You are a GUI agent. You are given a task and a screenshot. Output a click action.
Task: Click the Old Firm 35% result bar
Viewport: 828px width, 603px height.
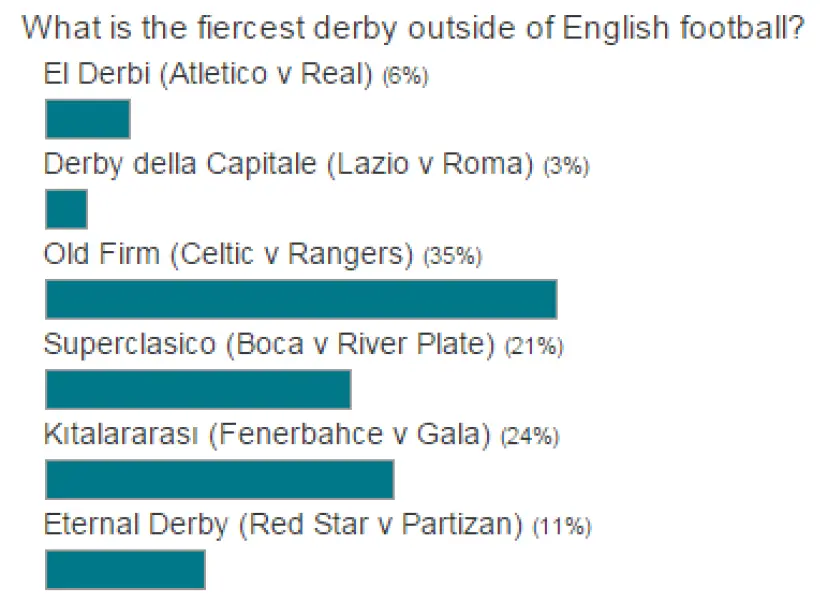click(x=301, y=299)
